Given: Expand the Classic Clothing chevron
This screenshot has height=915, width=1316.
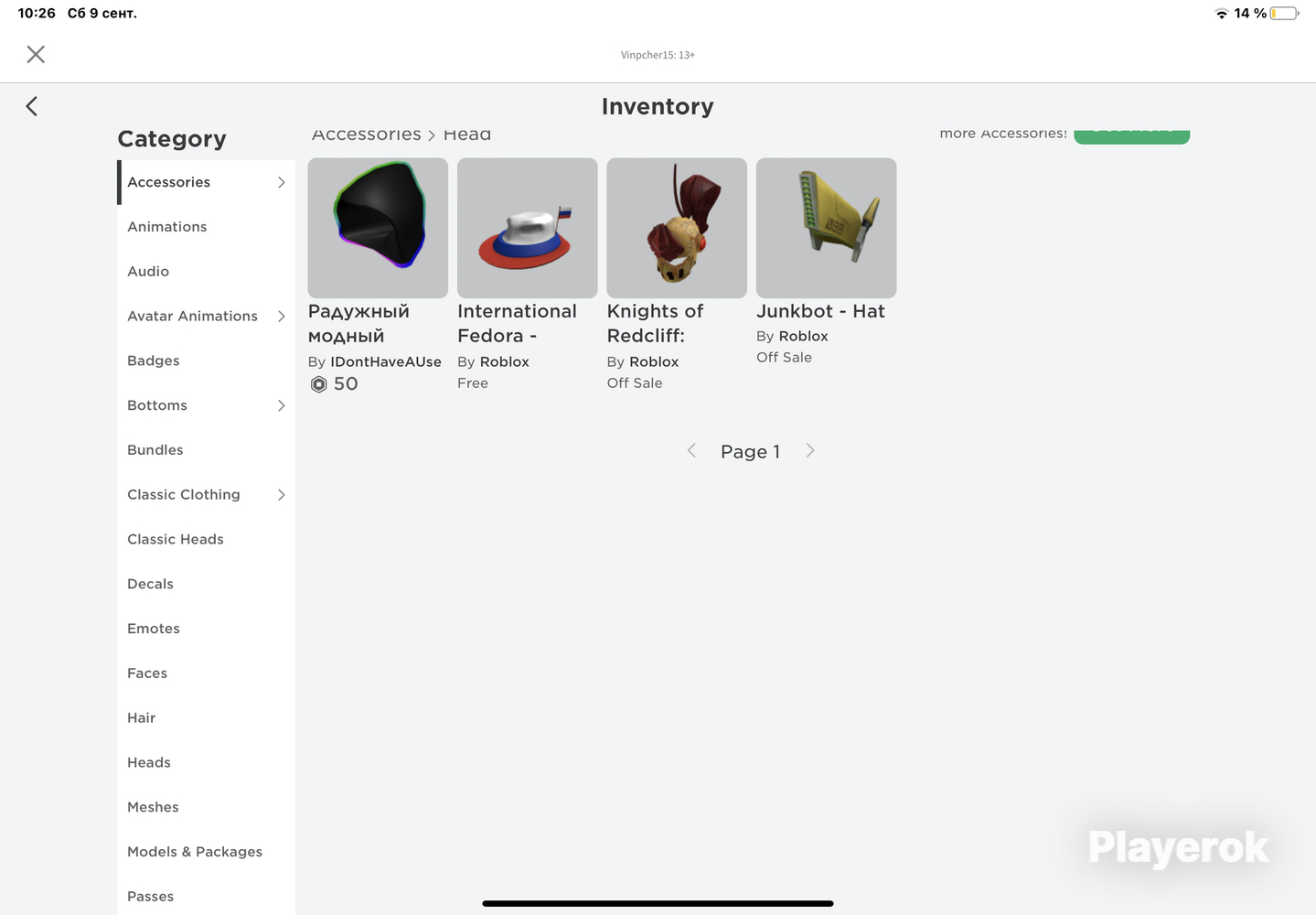Looking at the screenshot, I should point(281,495).
